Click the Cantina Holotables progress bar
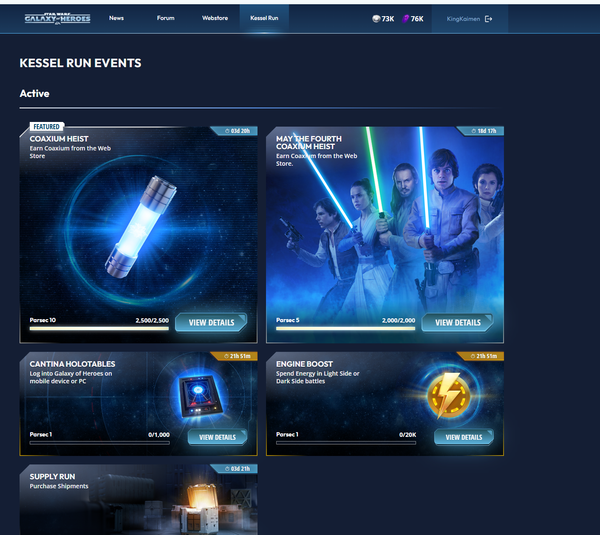This screenshot has height=535, width=600. pos(99,443)
